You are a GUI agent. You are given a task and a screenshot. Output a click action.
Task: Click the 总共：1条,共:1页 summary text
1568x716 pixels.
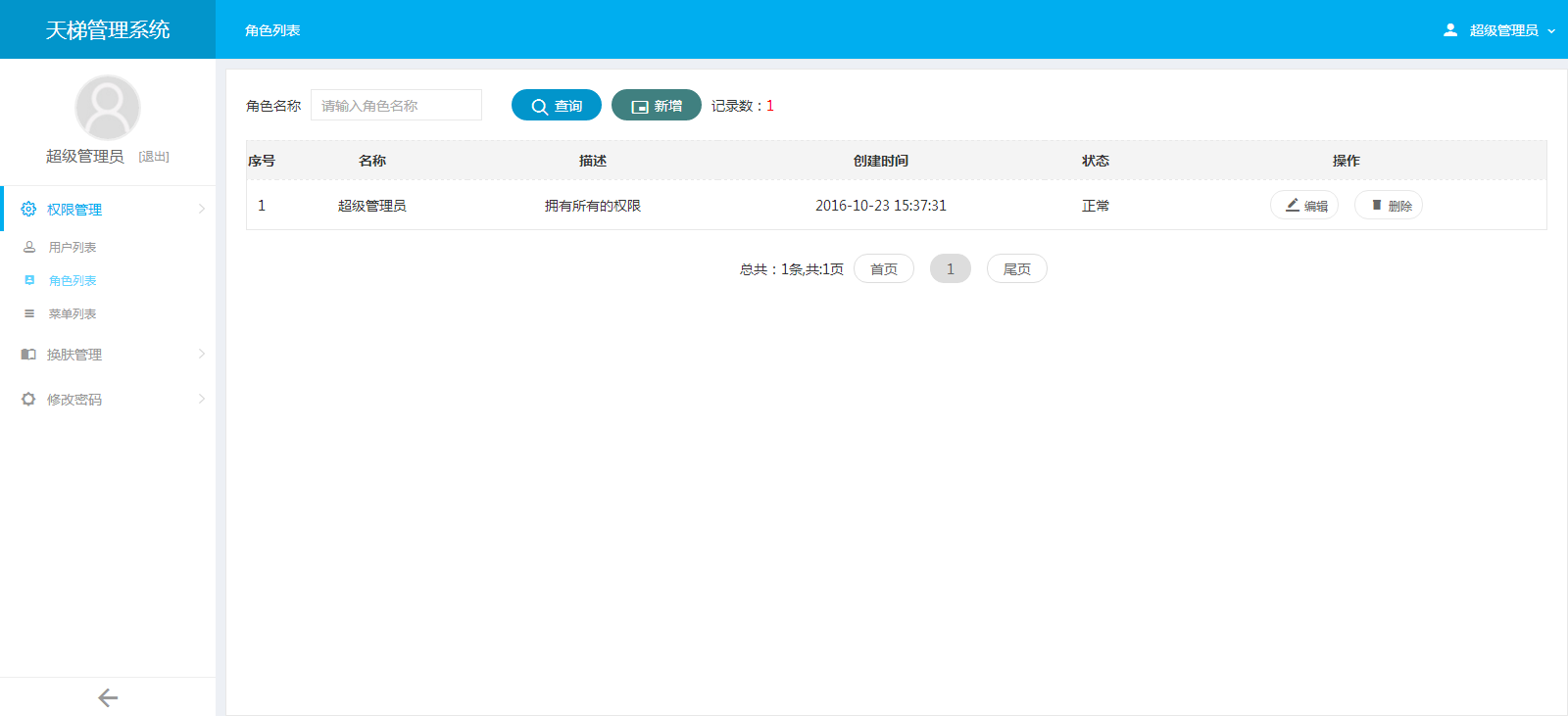point(792,269)
